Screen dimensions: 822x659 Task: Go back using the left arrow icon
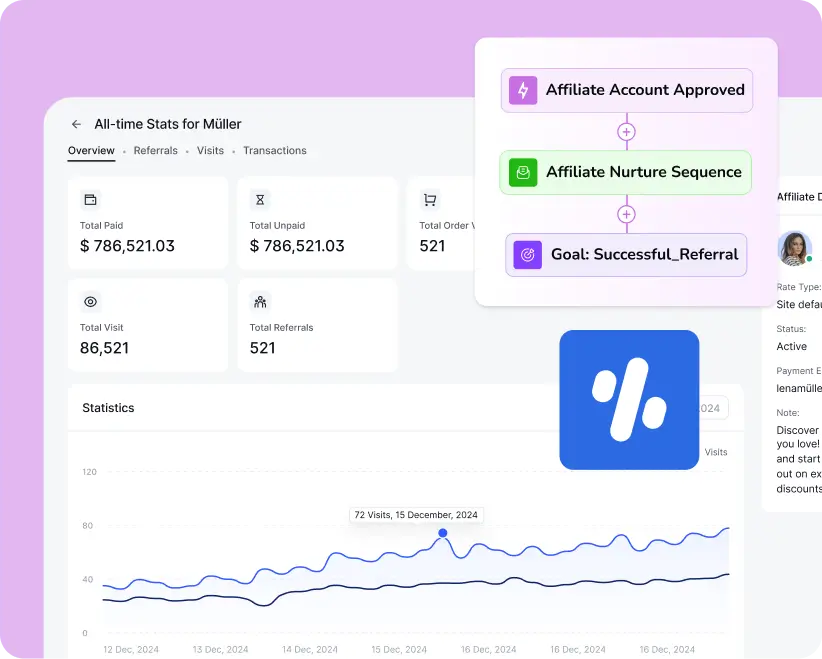77,124
